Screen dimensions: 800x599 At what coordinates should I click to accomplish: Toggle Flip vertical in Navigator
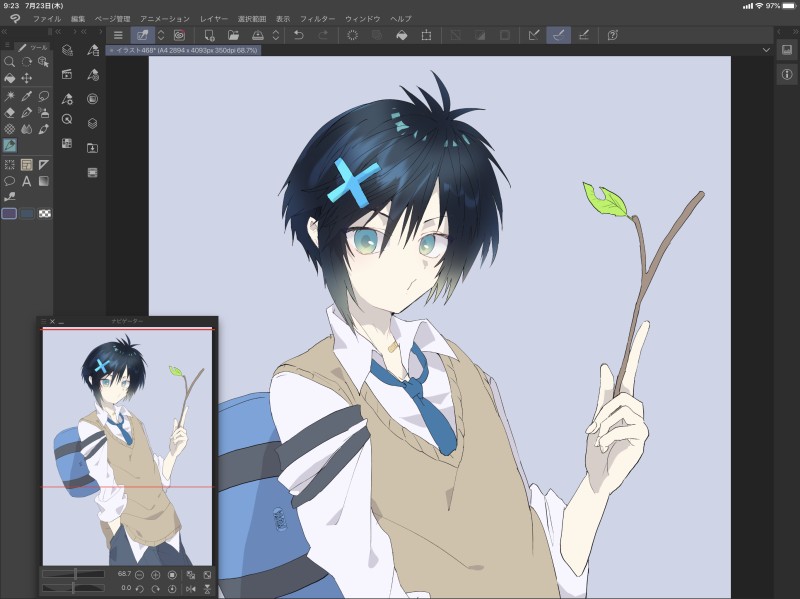pos(207,589)
